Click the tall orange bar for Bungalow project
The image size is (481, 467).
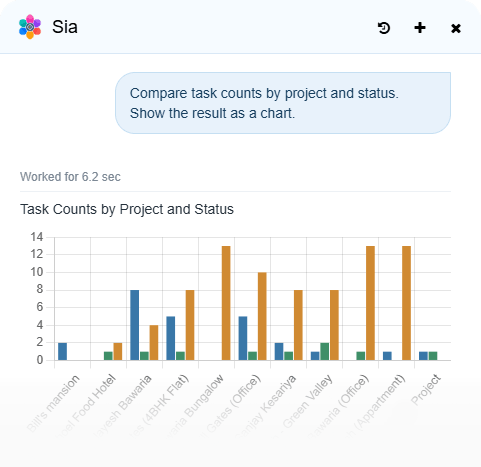coord(226,303)
